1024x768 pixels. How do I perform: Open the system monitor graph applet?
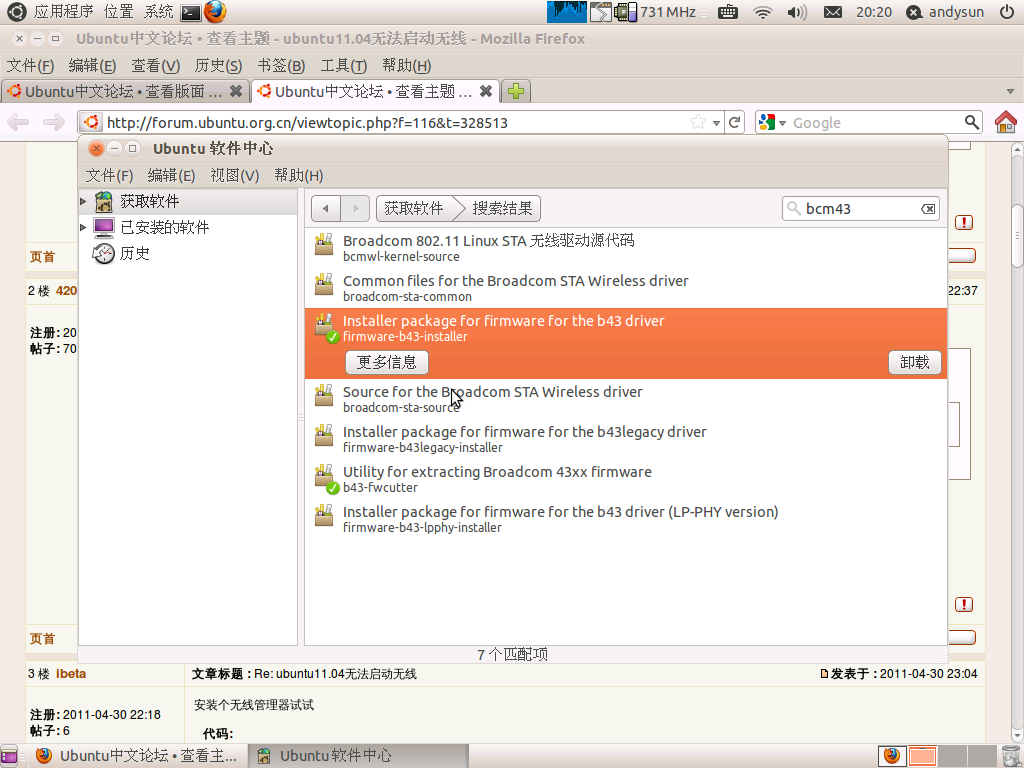[566, 11]
